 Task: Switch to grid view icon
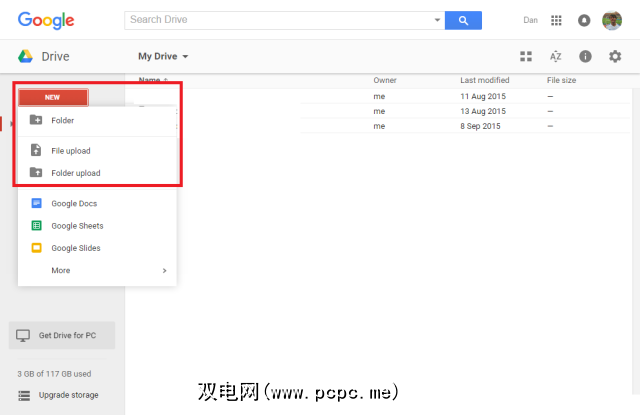(526, 56)
